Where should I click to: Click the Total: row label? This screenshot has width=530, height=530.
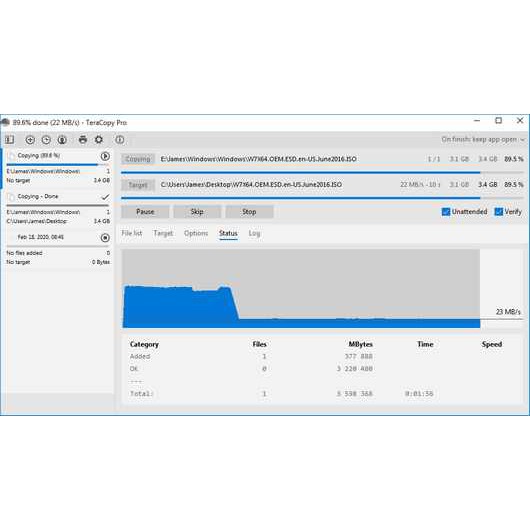142,393
